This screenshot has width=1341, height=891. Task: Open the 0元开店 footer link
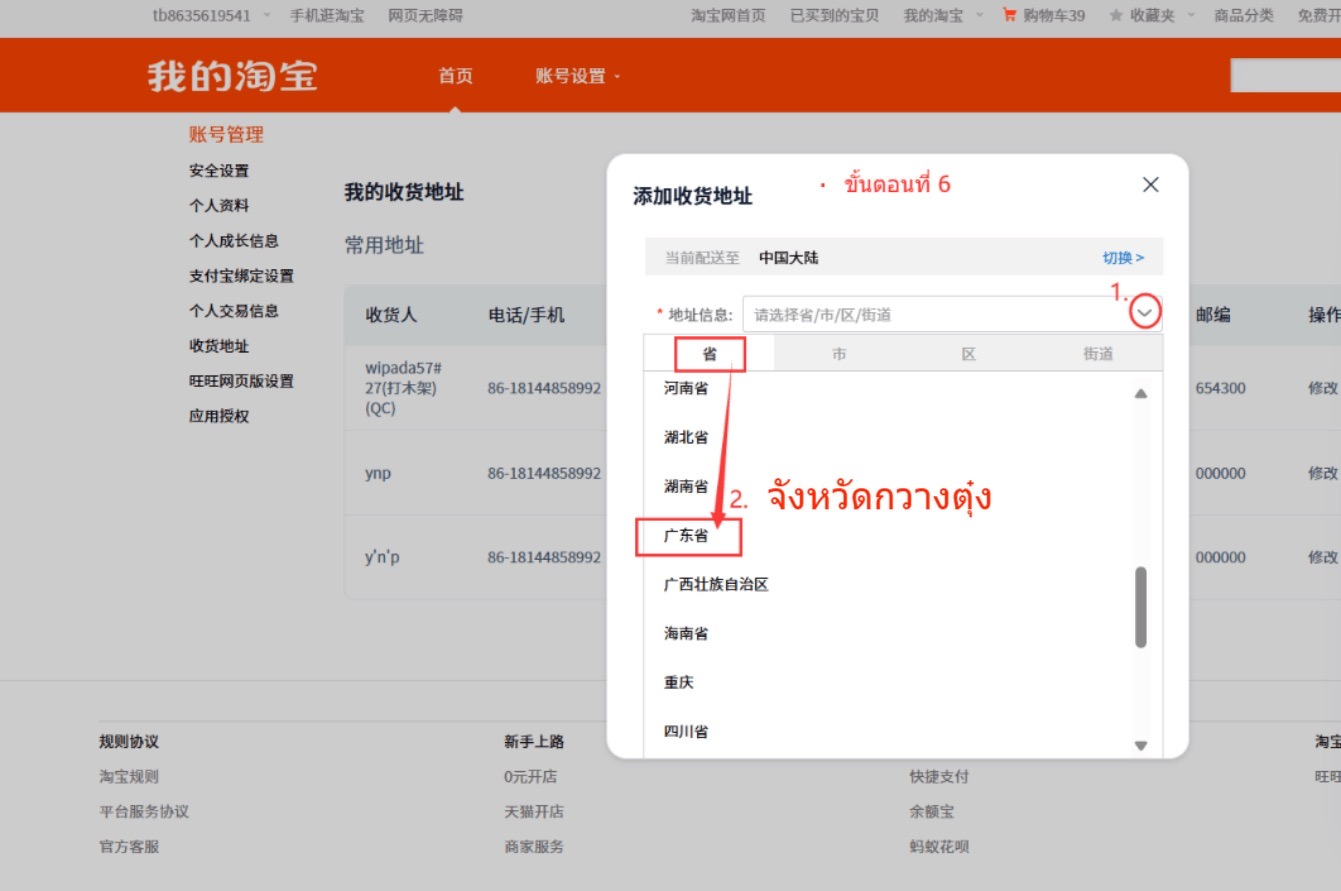point(530,776)
